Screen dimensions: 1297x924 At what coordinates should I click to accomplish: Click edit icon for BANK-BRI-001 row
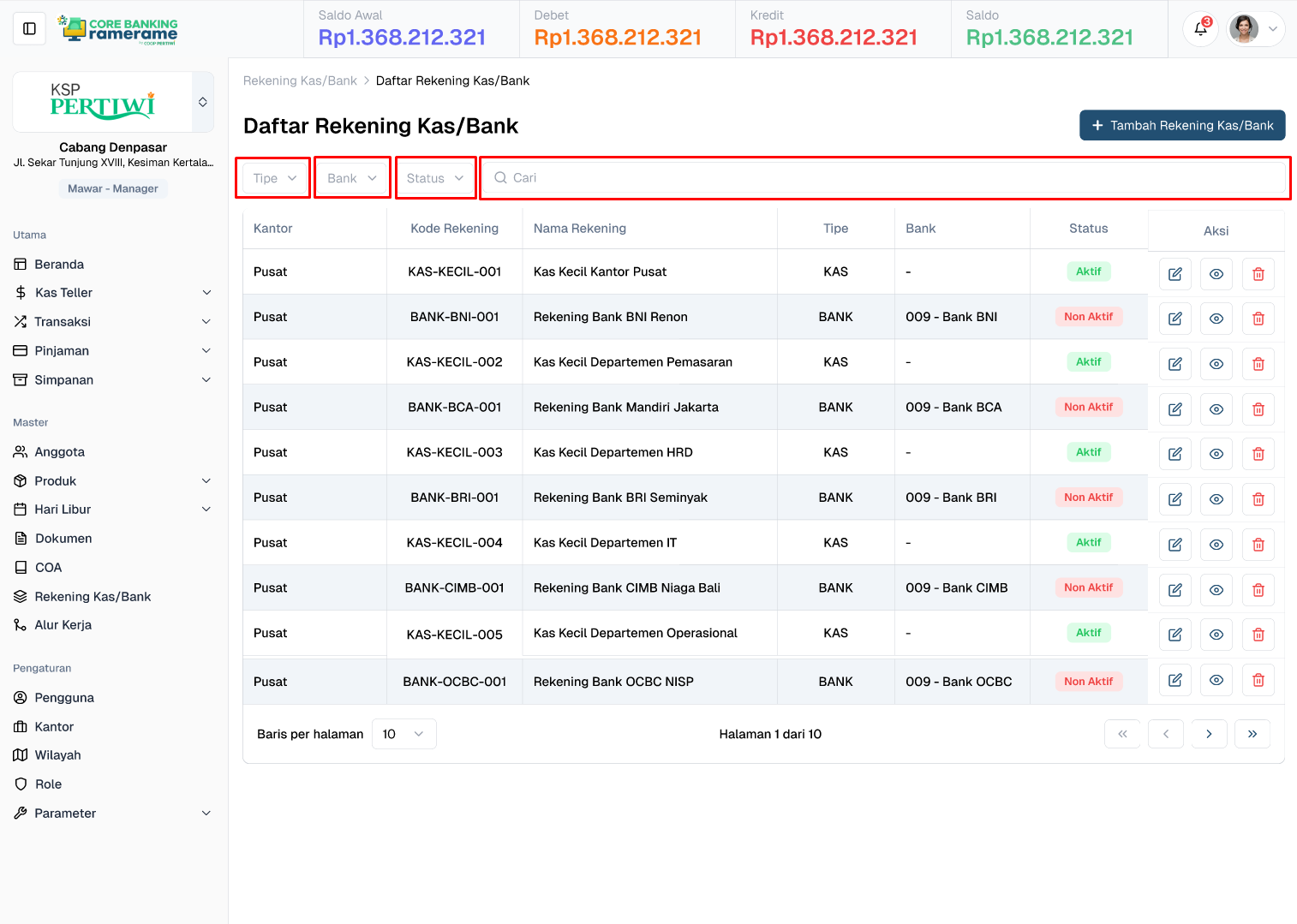1174,499
